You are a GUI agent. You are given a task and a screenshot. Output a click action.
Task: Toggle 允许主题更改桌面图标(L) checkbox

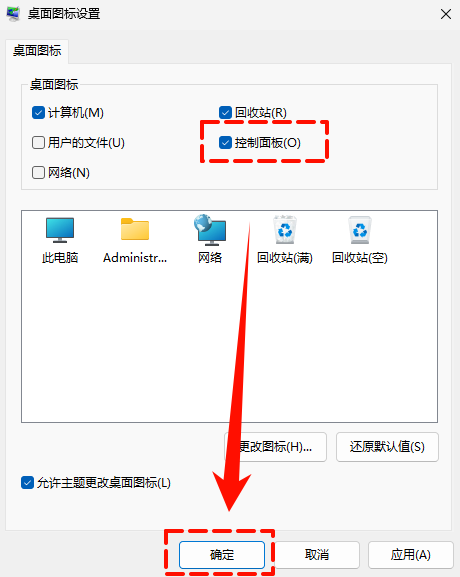tap(28, 483)
